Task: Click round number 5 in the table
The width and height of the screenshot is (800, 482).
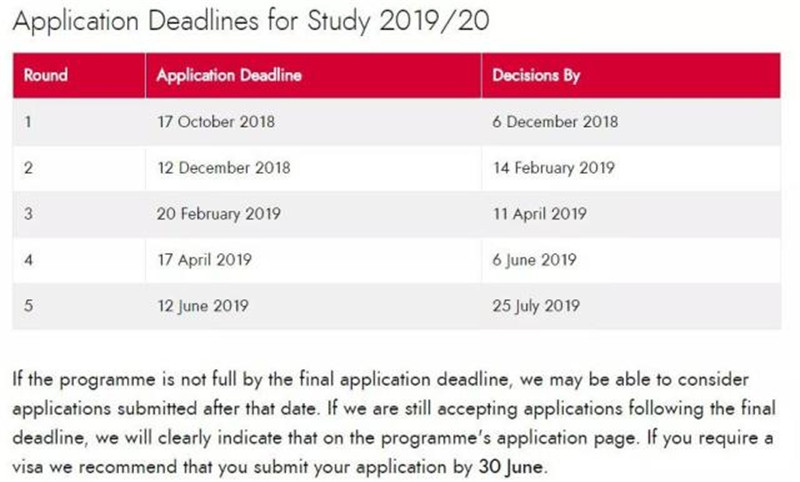Action: [28, 306]
